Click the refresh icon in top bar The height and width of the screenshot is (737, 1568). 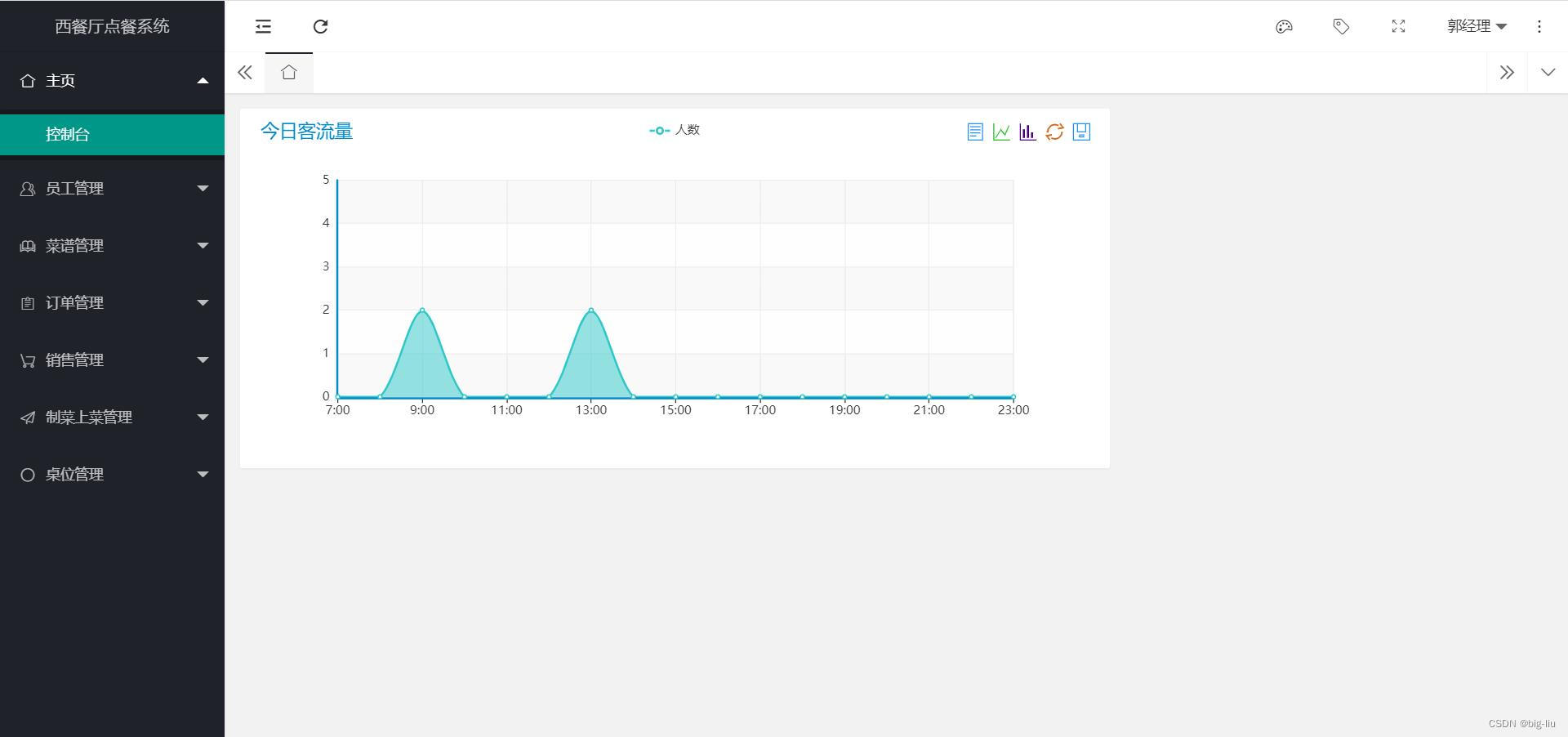(321, 26)
